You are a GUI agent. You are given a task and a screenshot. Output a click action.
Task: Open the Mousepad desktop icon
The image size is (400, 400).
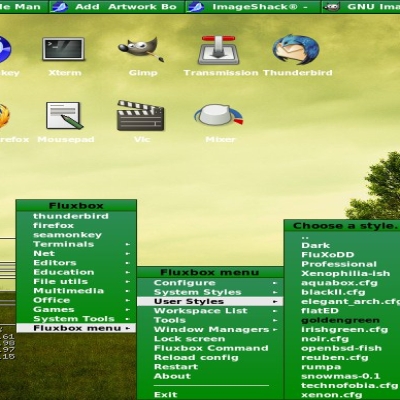[64, 116]
